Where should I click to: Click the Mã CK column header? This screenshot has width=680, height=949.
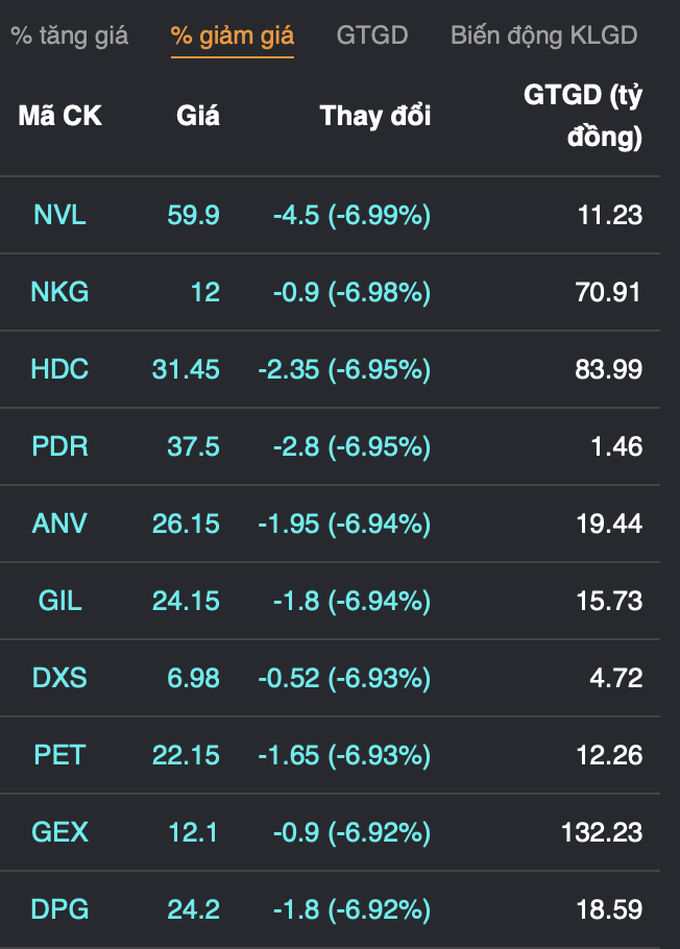click(60, 116)
